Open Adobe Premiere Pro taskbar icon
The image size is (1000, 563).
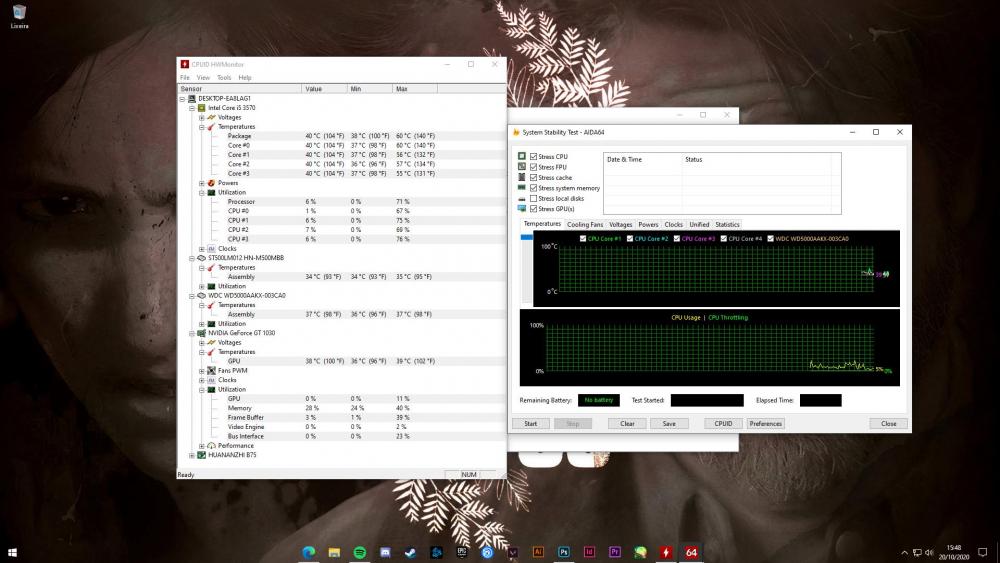(615, 552)
